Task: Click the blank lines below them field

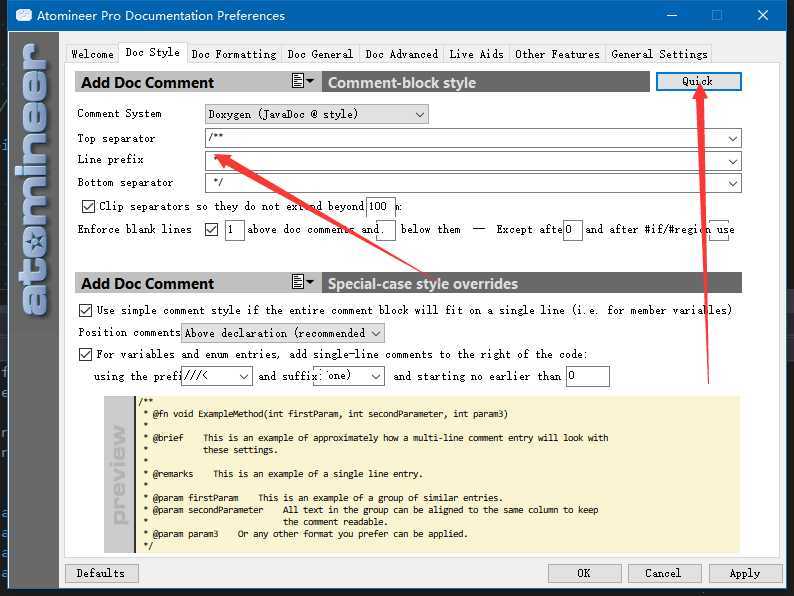Action: pos(386,230)
